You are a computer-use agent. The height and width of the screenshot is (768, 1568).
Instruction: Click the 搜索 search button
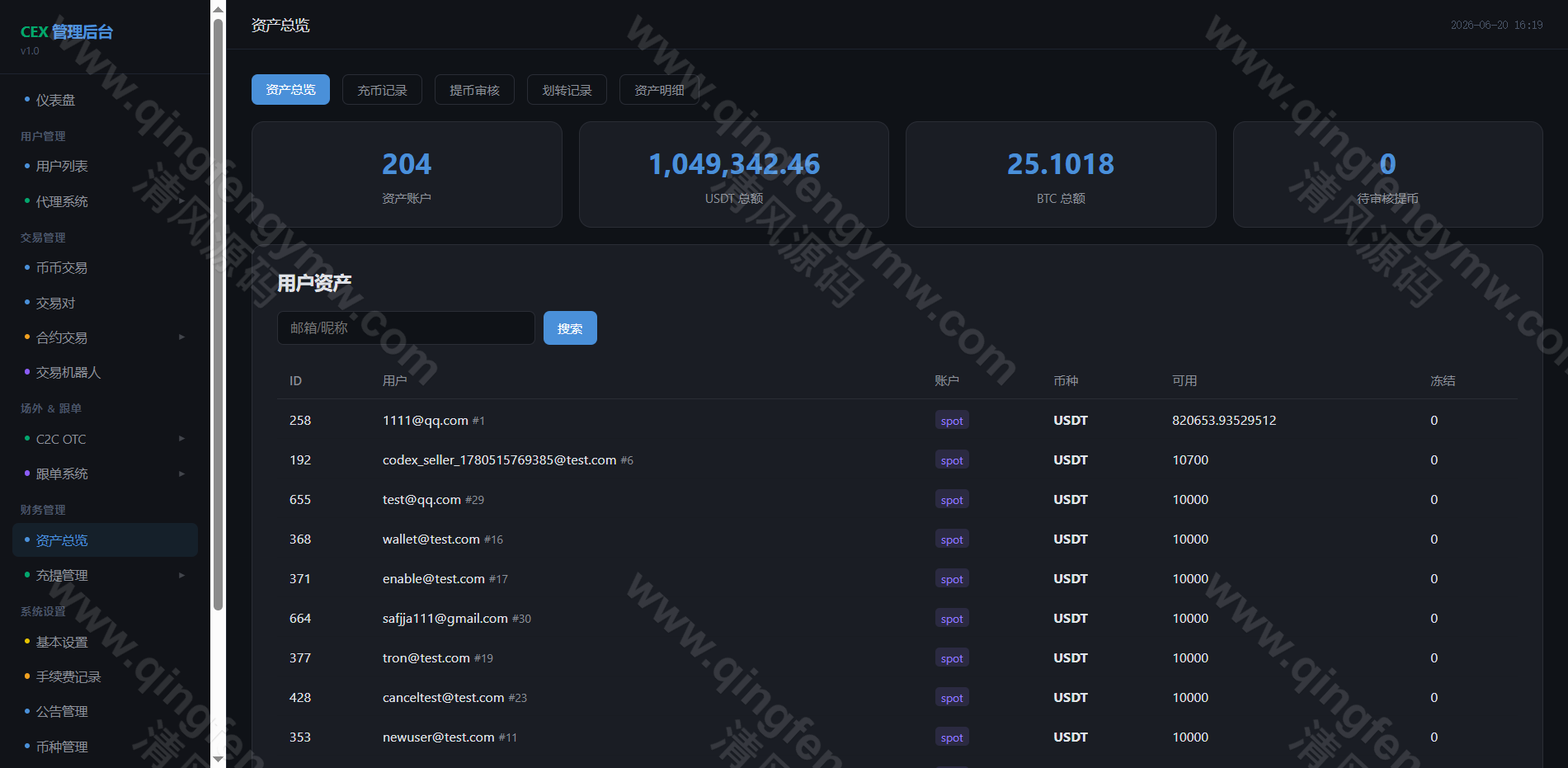click(x=570, y=328)
